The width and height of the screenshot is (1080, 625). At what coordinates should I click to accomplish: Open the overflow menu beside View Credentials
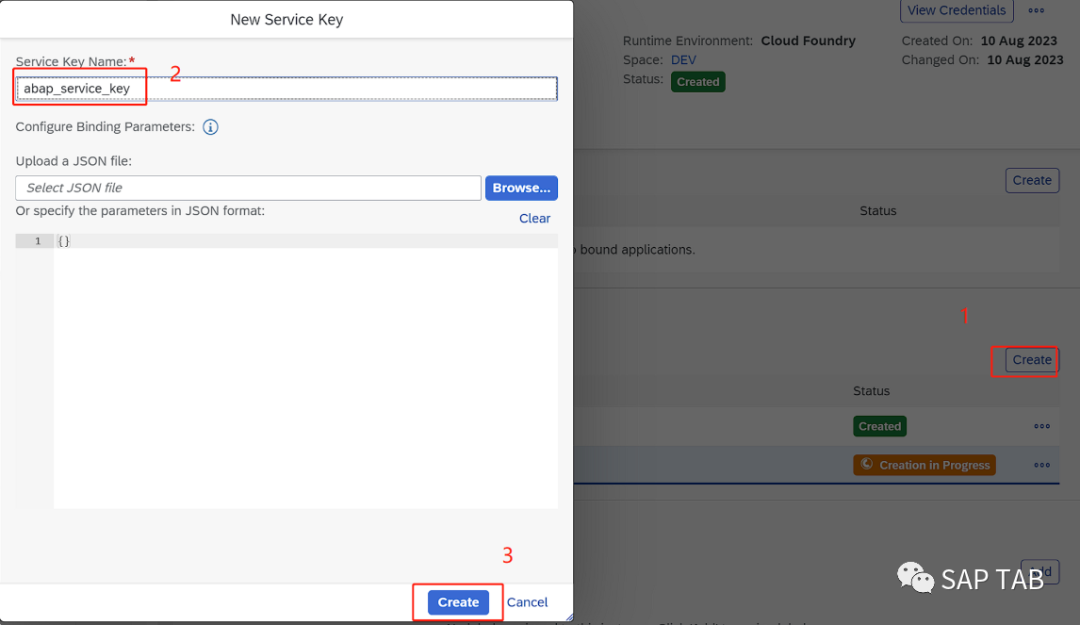tap(1036, 10)
